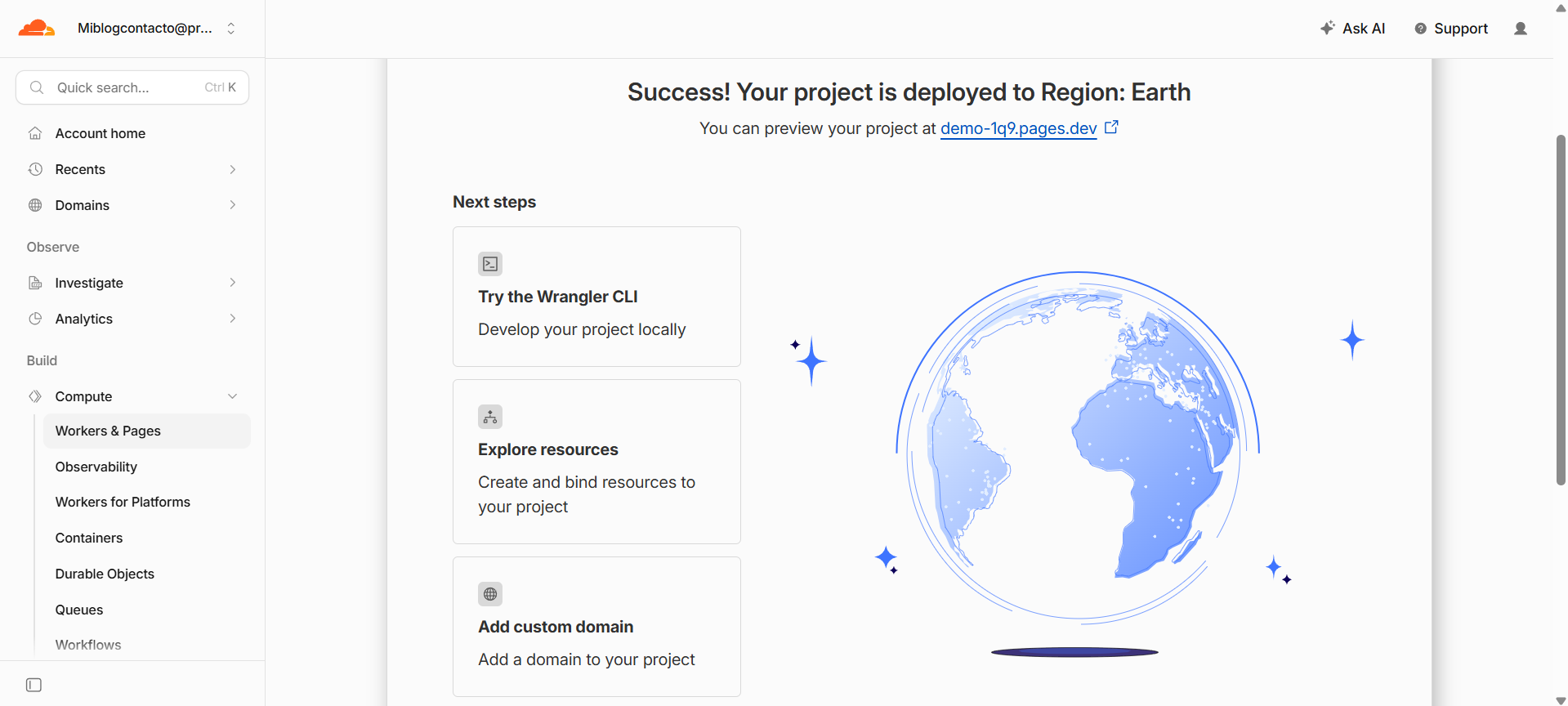
Task: Click the external link icon beside preview URL
Action: (1111, 127)
